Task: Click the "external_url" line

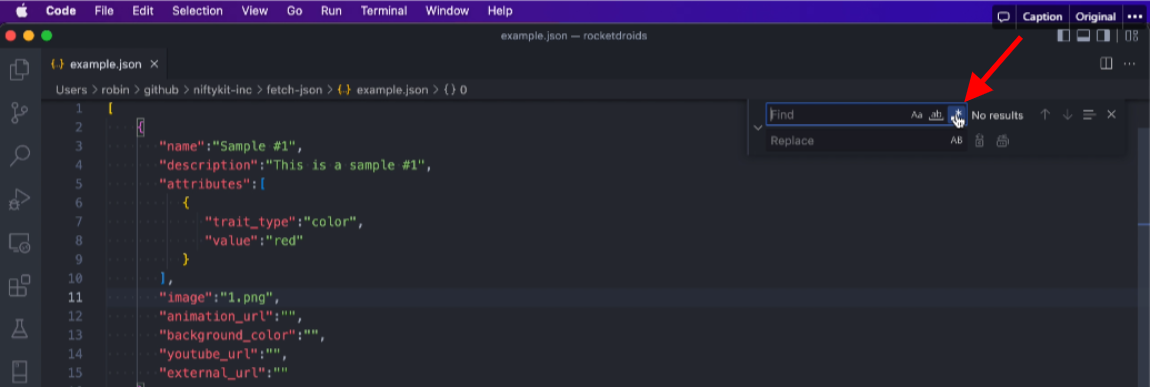Action: (224, 373)
